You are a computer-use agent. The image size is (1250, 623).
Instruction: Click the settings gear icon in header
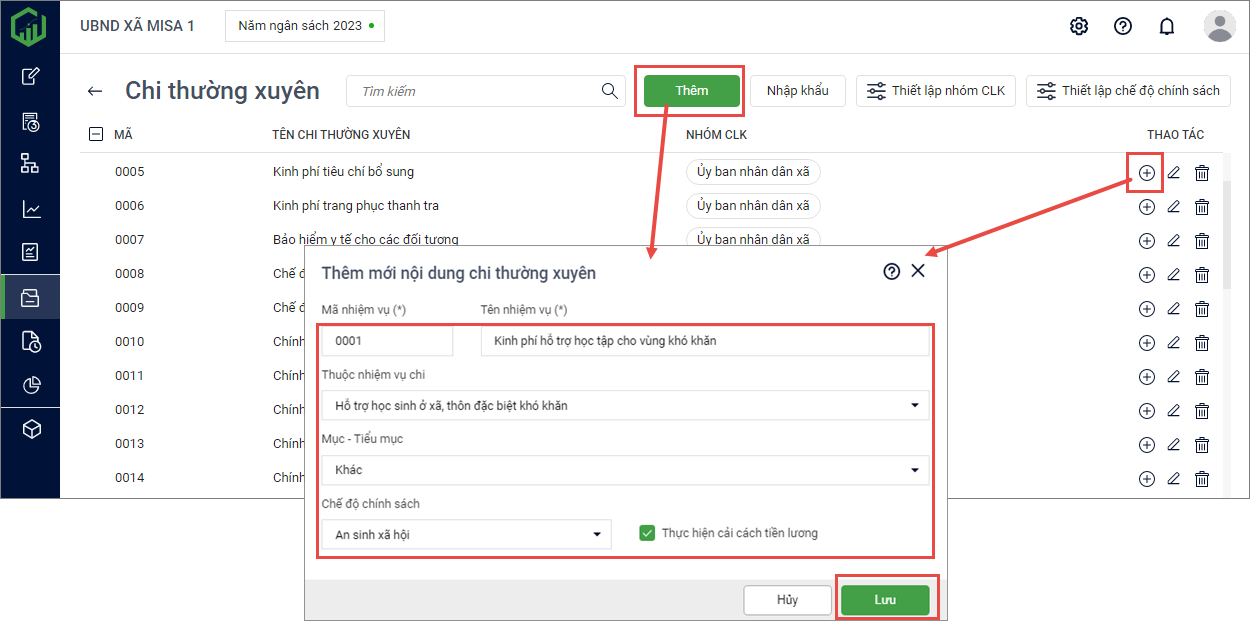point(1079,26)
